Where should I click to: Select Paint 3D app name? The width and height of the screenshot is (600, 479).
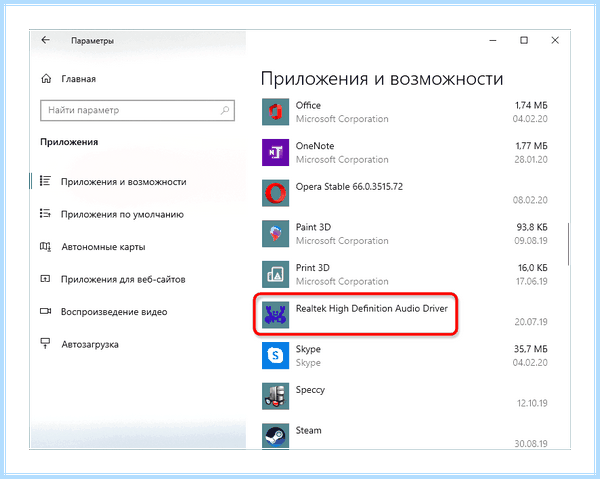coord(313,227)
